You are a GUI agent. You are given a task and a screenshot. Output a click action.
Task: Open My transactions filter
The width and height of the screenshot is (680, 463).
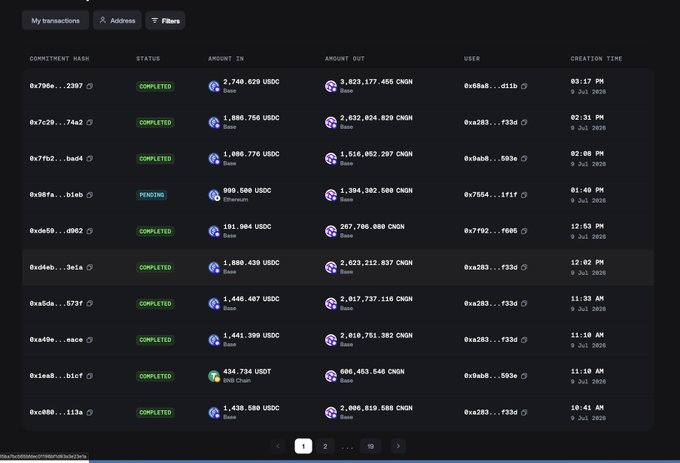(x=56, y=20)
